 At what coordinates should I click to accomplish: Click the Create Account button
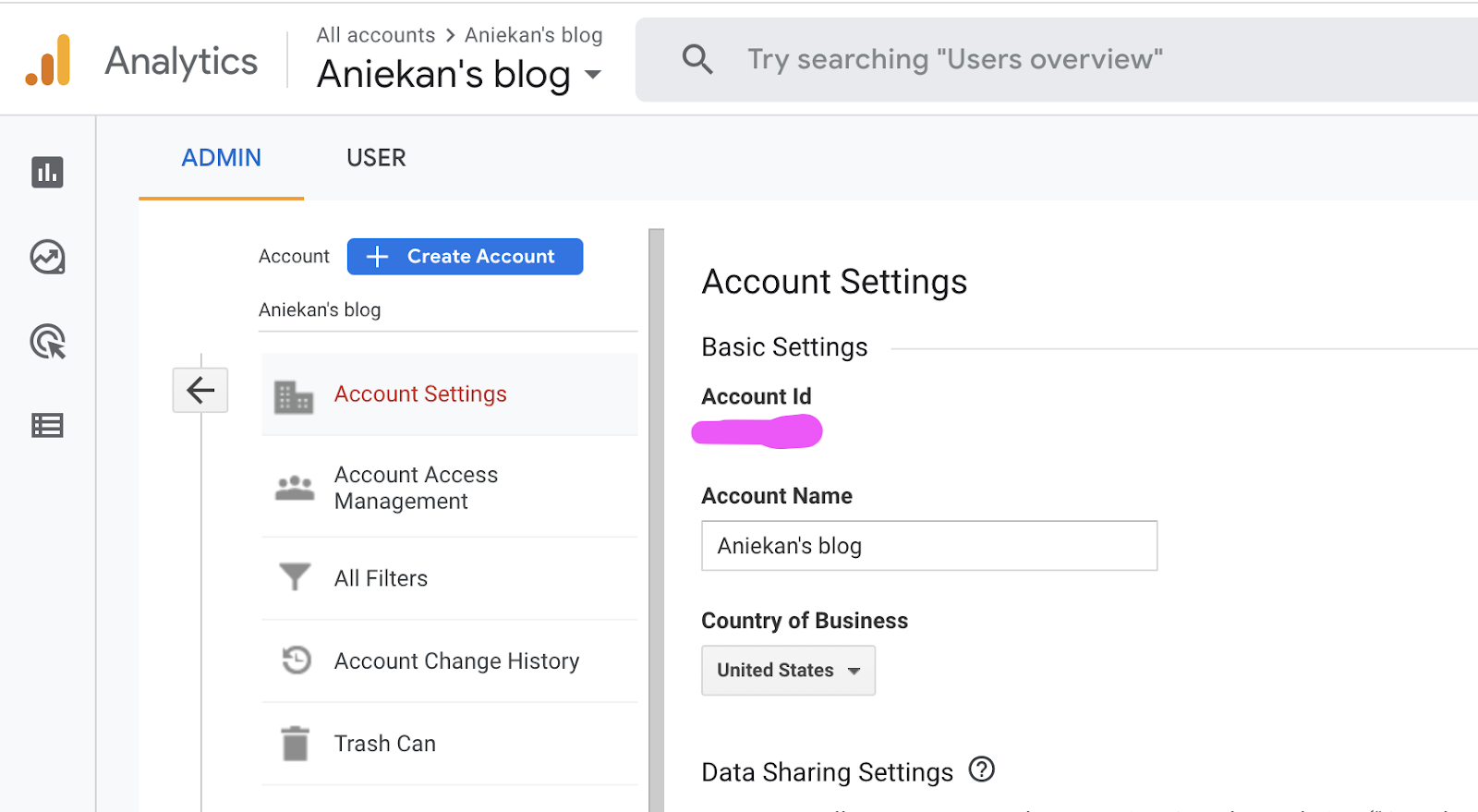click(x=465, y=257)
